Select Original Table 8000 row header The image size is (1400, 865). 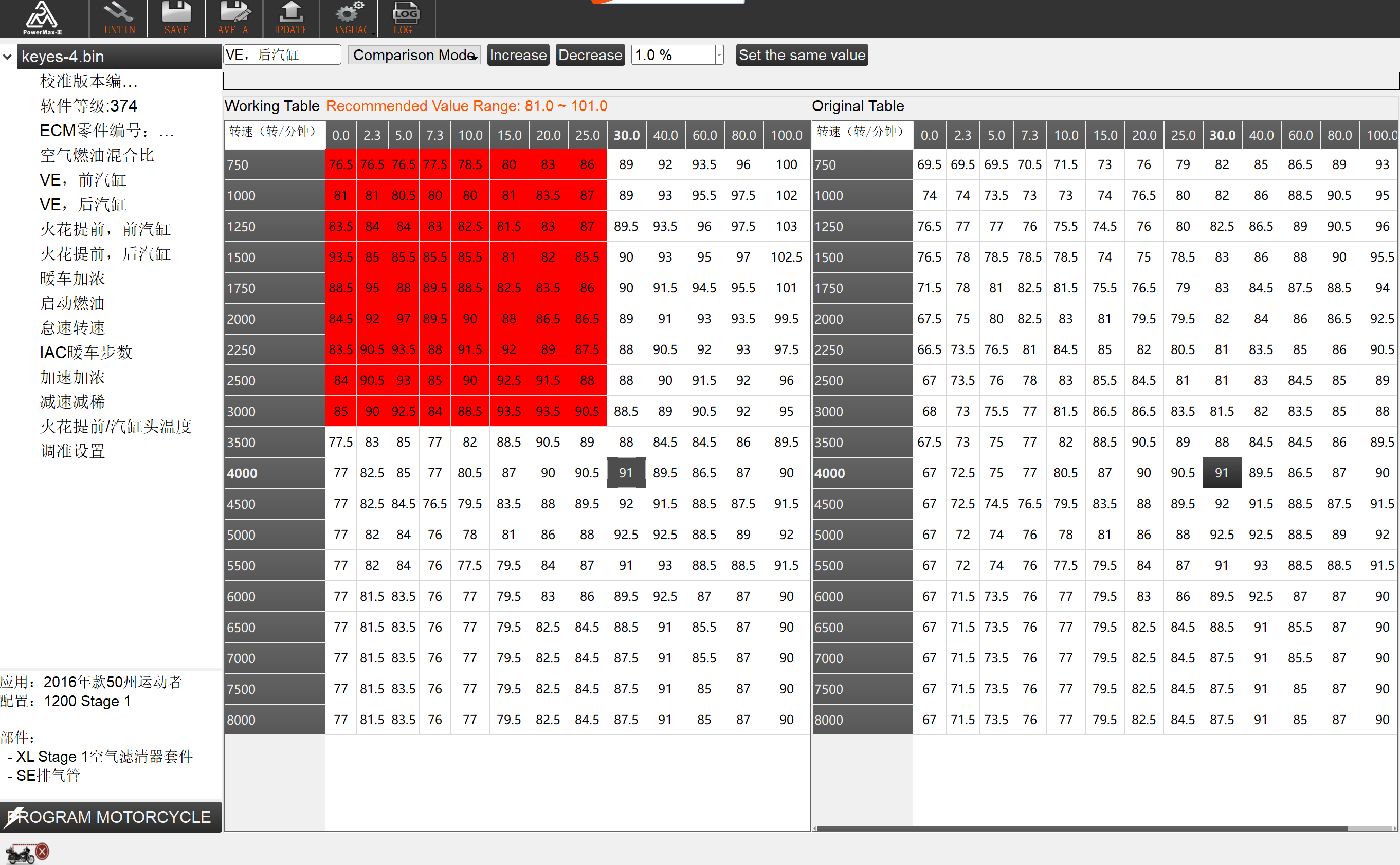[862, 720]
